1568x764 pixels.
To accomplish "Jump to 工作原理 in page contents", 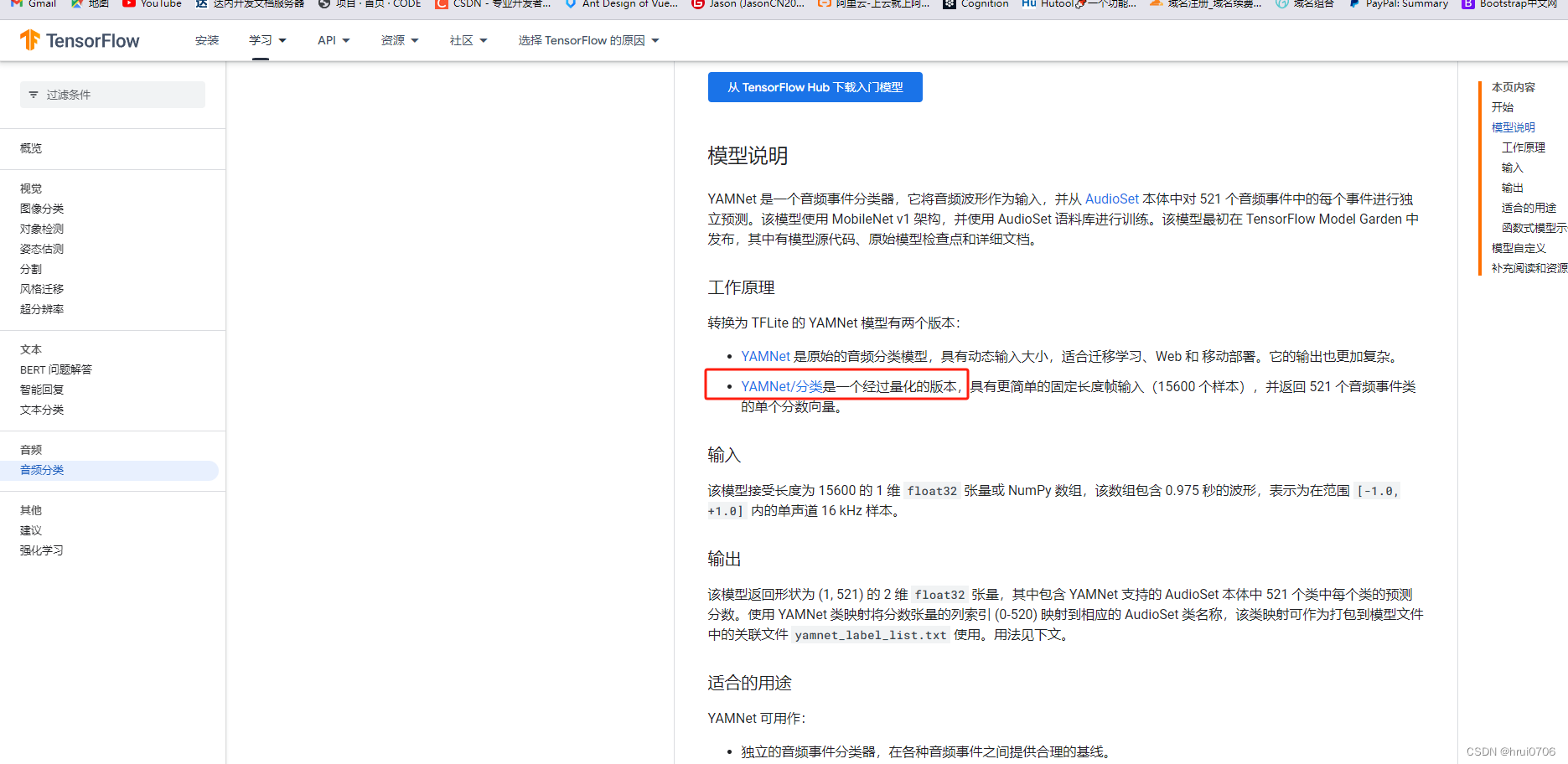I will 1524,147.
